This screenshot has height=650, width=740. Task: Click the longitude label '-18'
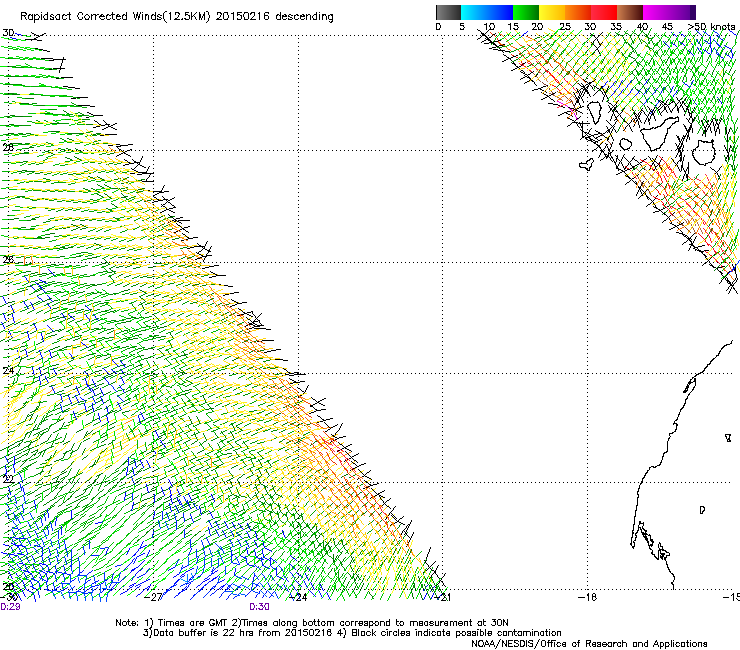(588, 597)
